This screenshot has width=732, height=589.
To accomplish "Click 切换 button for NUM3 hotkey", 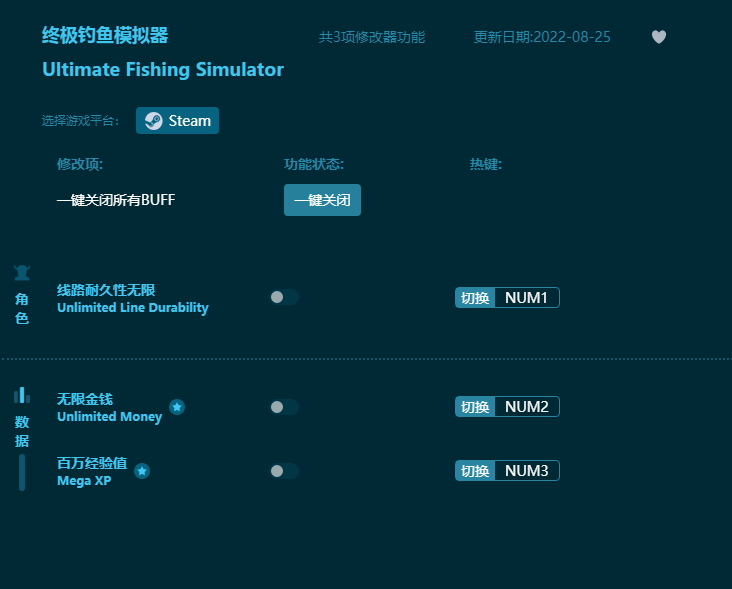I will pos(475,471).
